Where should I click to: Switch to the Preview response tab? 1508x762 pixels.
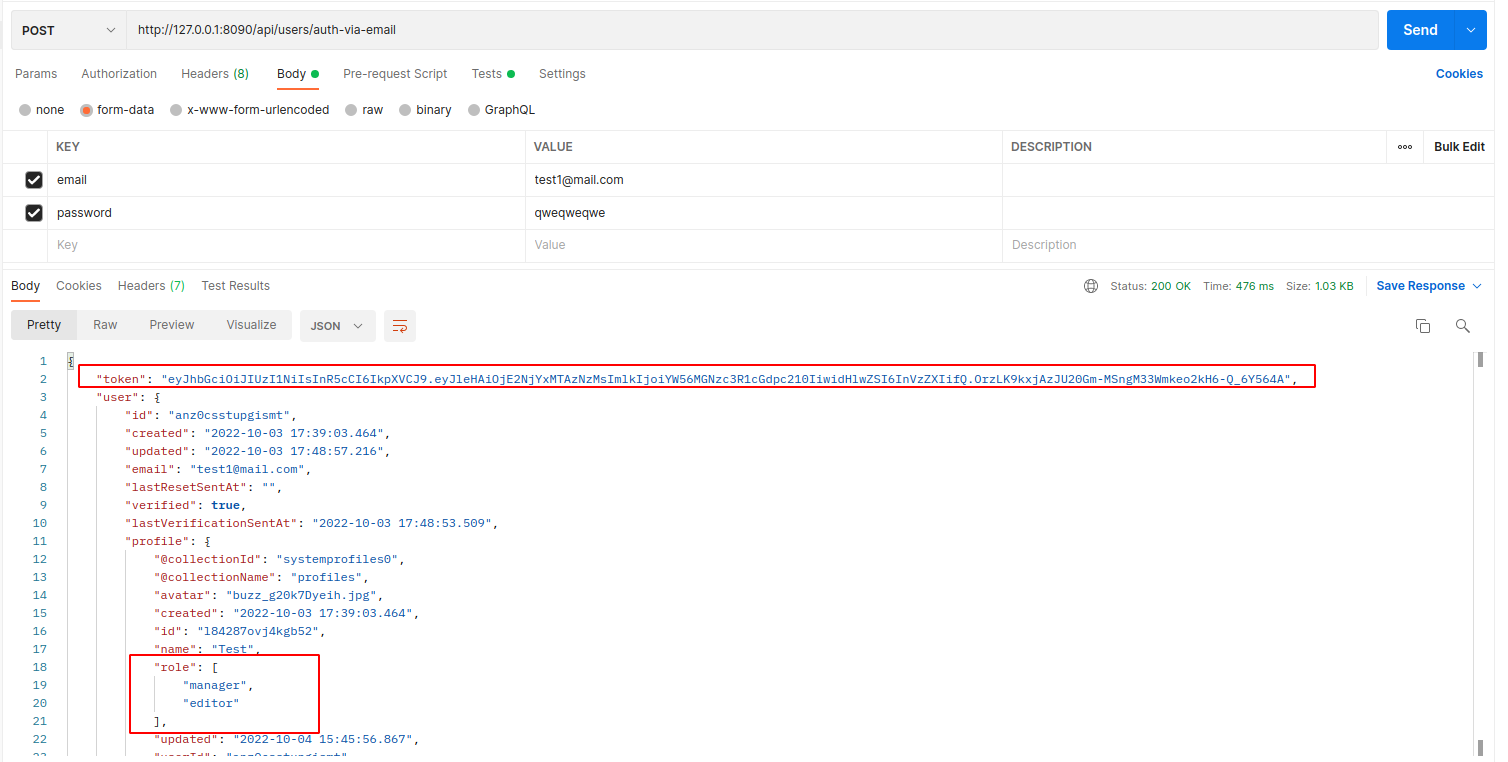171,324
